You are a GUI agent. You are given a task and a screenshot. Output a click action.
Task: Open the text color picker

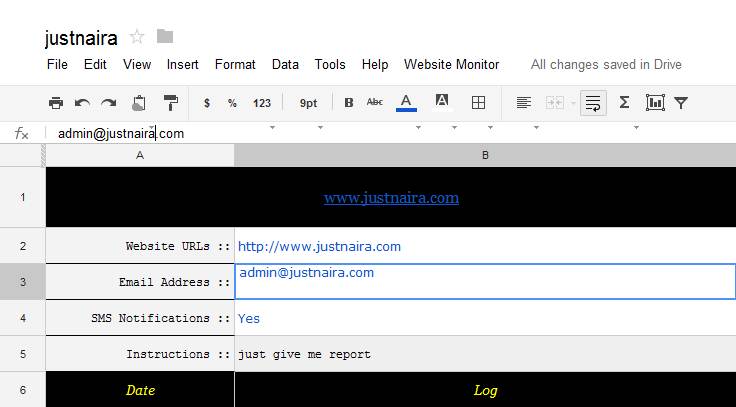pos(406,102)
